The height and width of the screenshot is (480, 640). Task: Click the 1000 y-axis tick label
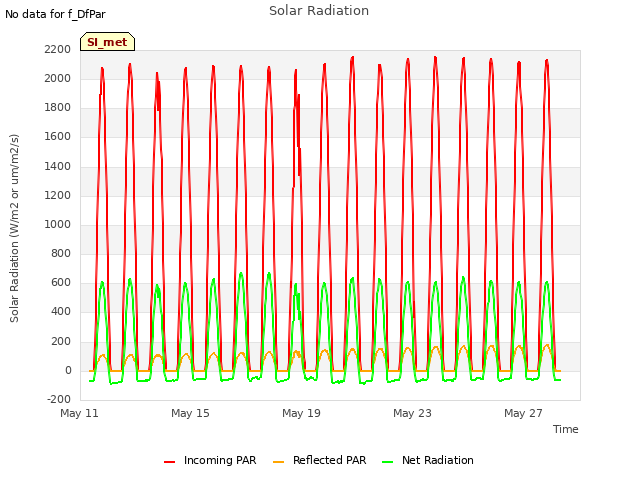[x=58, y=224]
